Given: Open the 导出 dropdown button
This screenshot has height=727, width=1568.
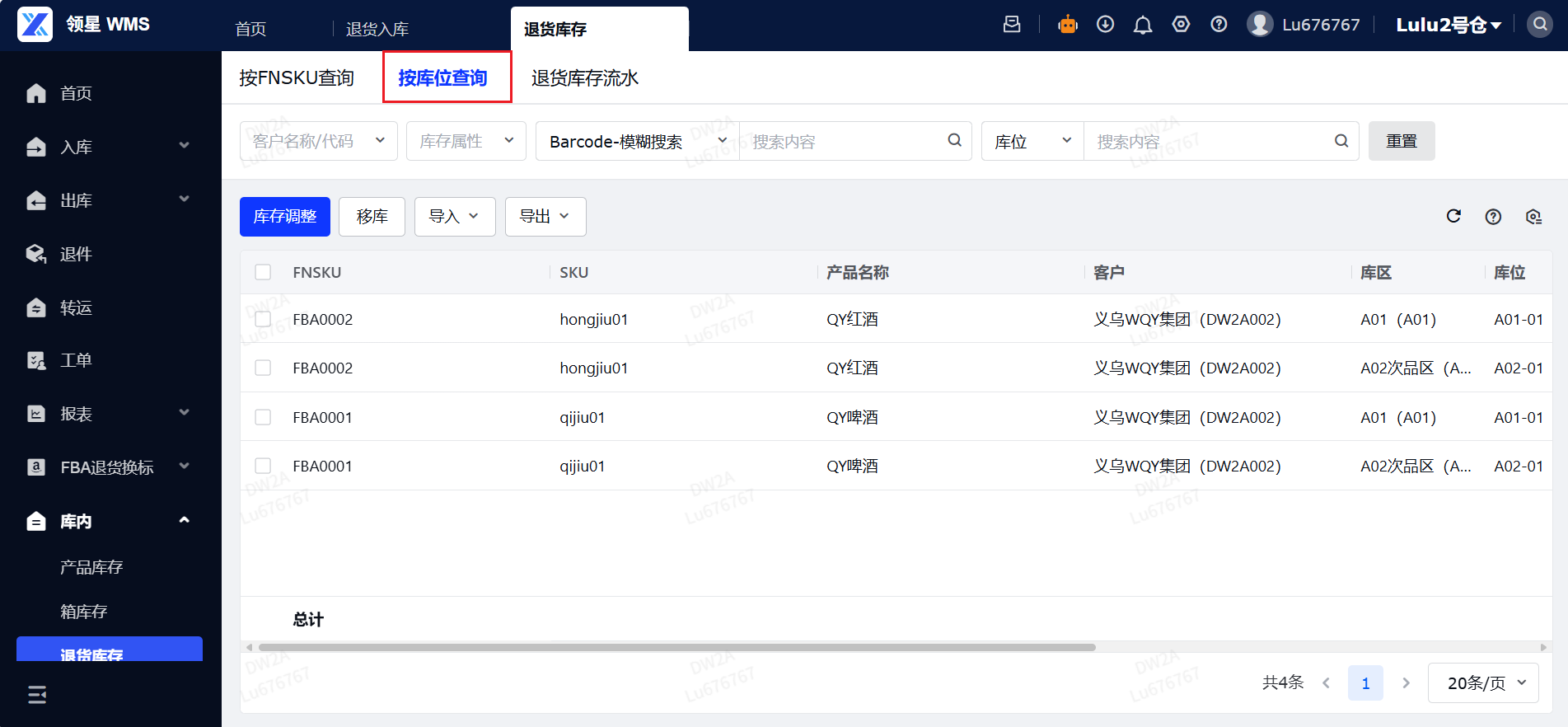Looking at the screenshot, I should [x=545, y=217].
